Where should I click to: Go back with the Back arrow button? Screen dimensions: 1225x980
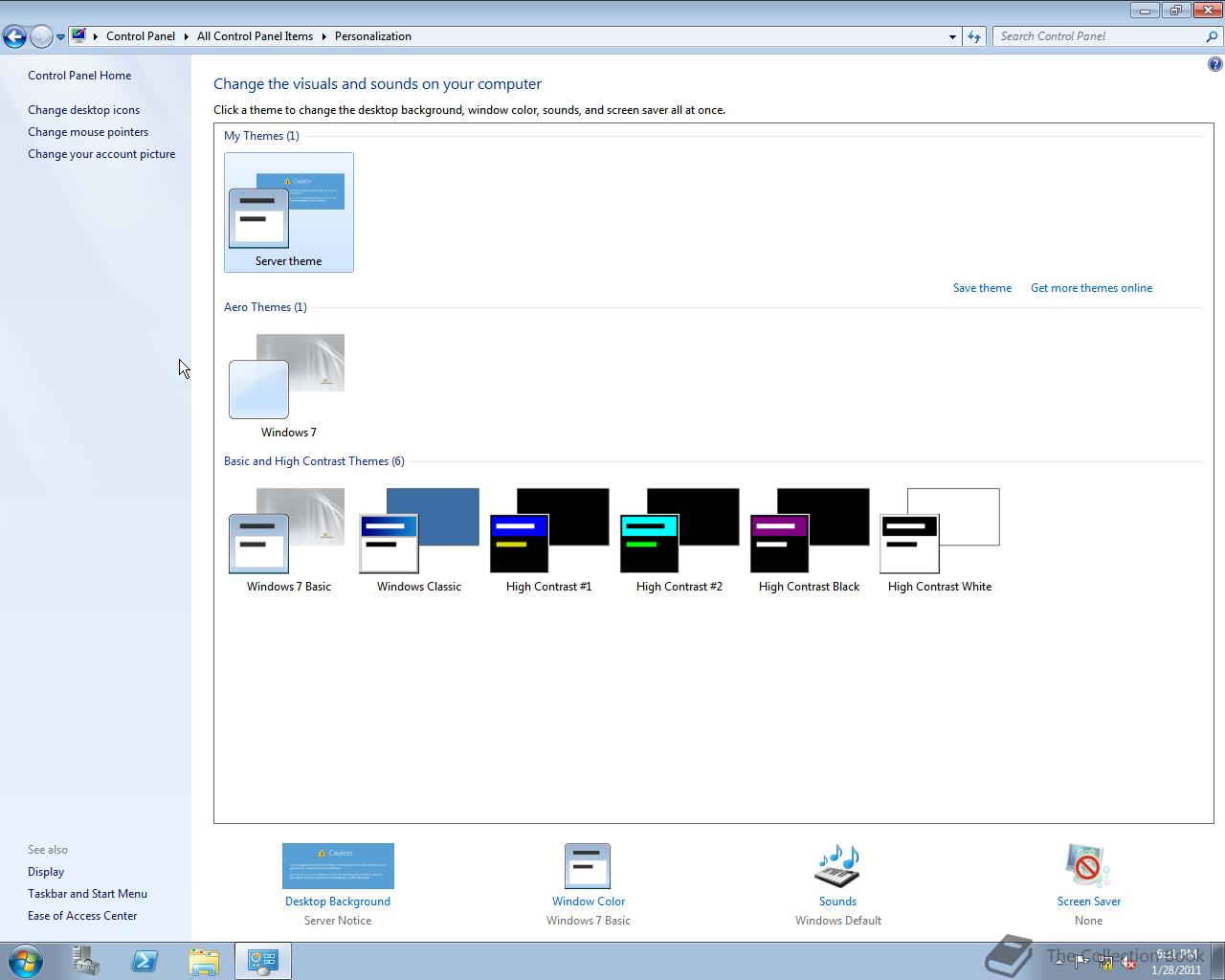[x=14, y=36]
